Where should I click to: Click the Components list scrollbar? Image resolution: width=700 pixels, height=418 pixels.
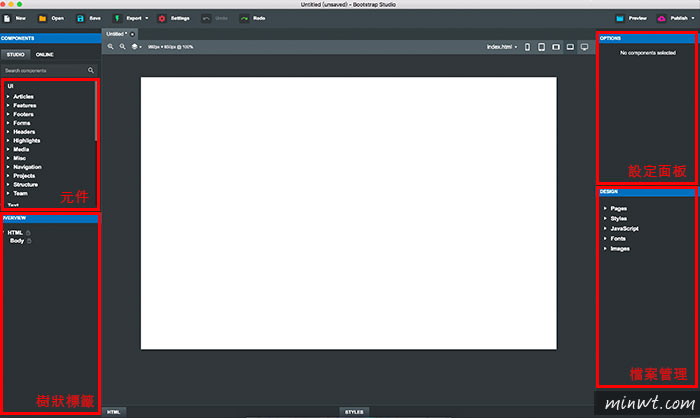click(x=96, y=112)
